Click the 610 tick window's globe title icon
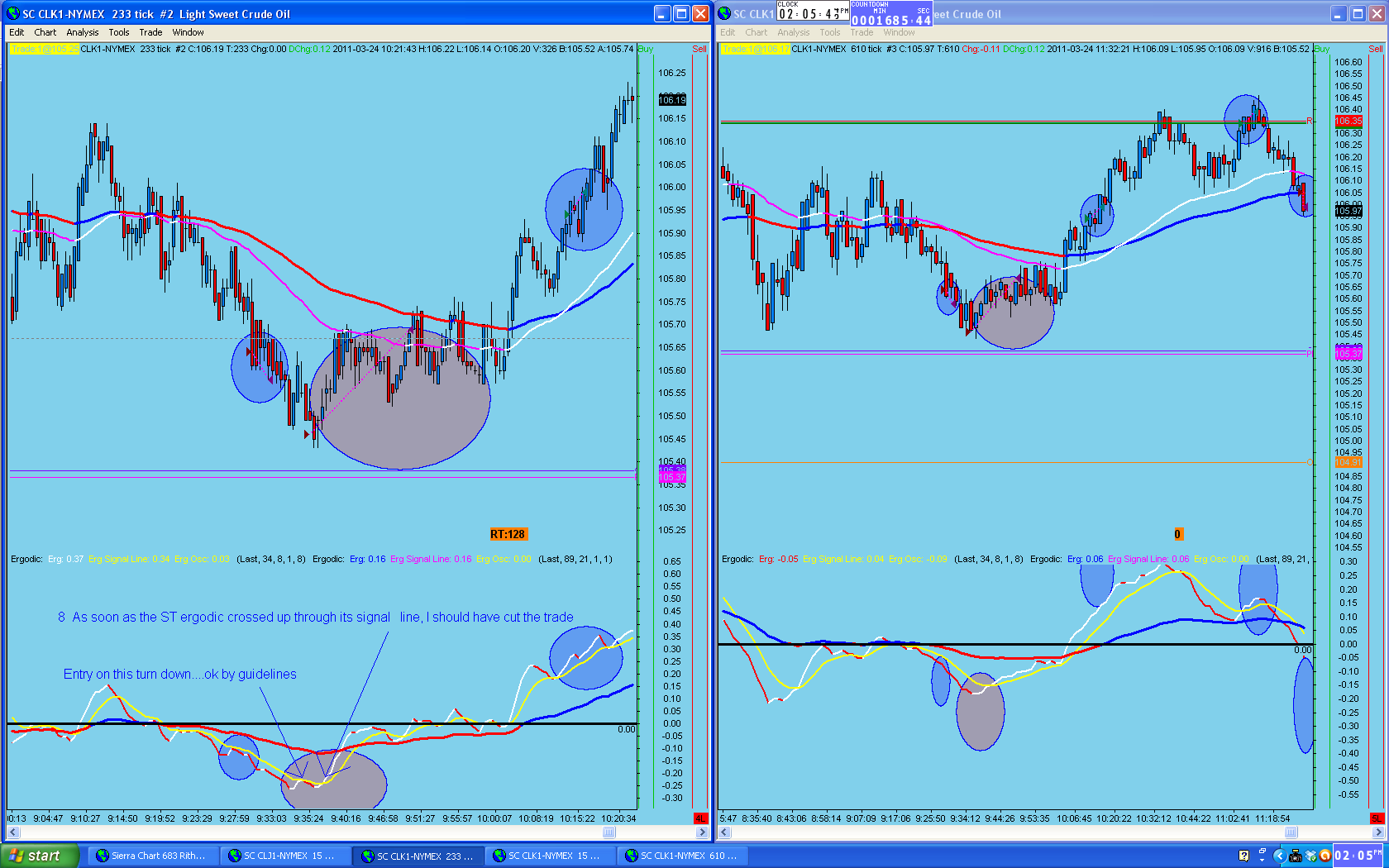Screen dimensions: 1389x868 [724, 14]
